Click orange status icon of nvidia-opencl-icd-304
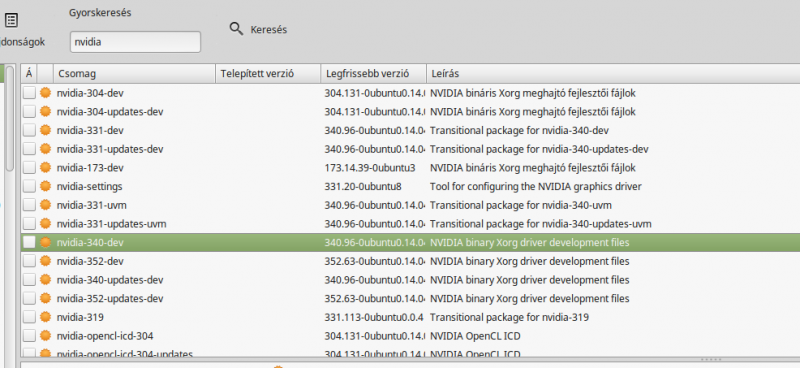800x368 pixels. (x=45, y=336)
